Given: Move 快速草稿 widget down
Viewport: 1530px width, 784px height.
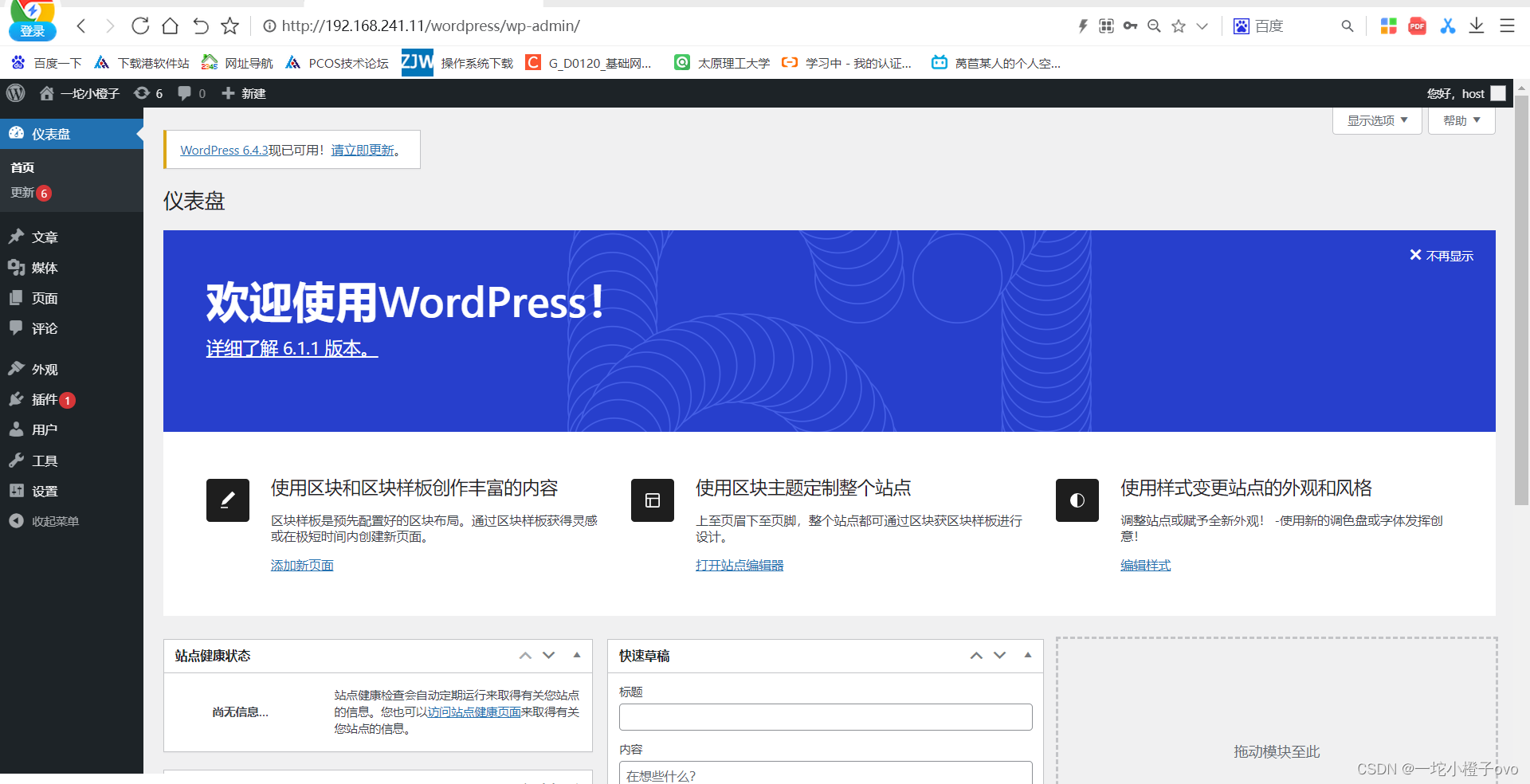Looking at the screenshot, I should coord(1000,656).
